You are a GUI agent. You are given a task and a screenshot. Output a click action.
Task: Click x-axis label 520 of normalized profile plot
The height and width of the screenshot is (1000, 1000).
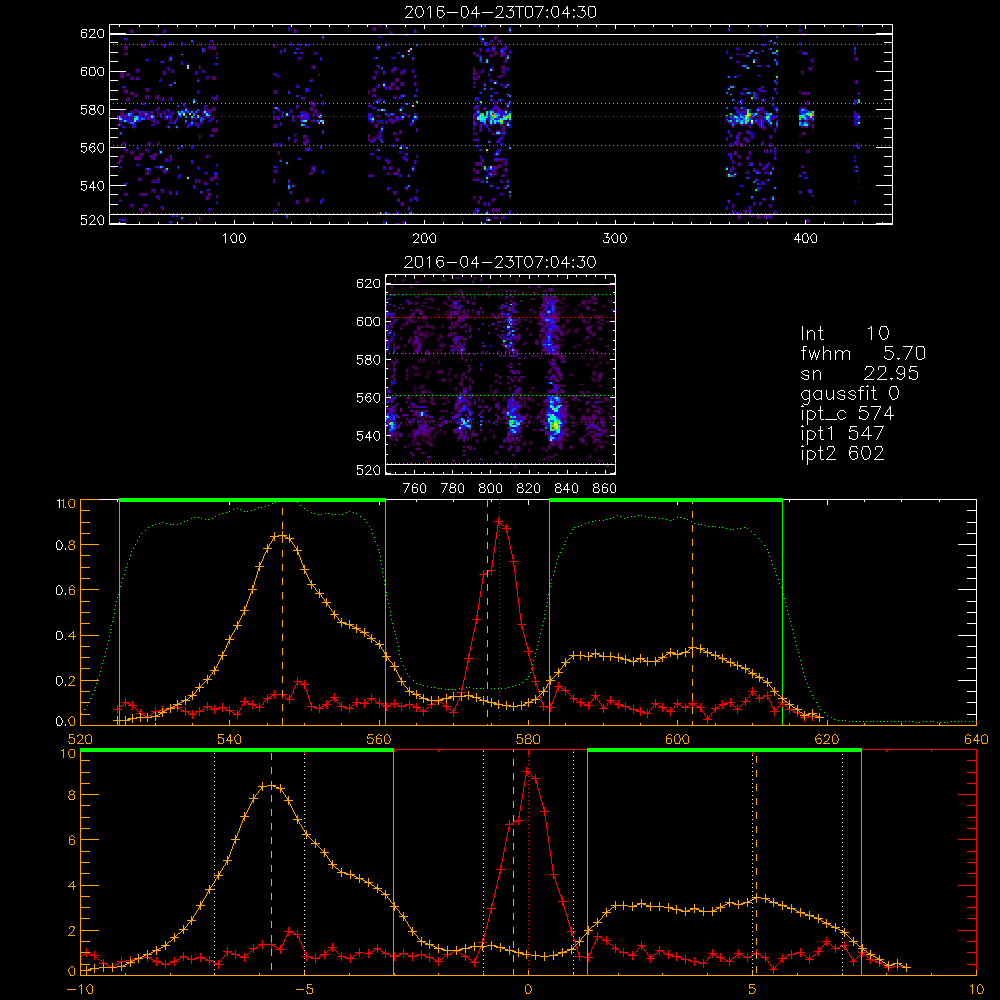(x=80, y=740)
